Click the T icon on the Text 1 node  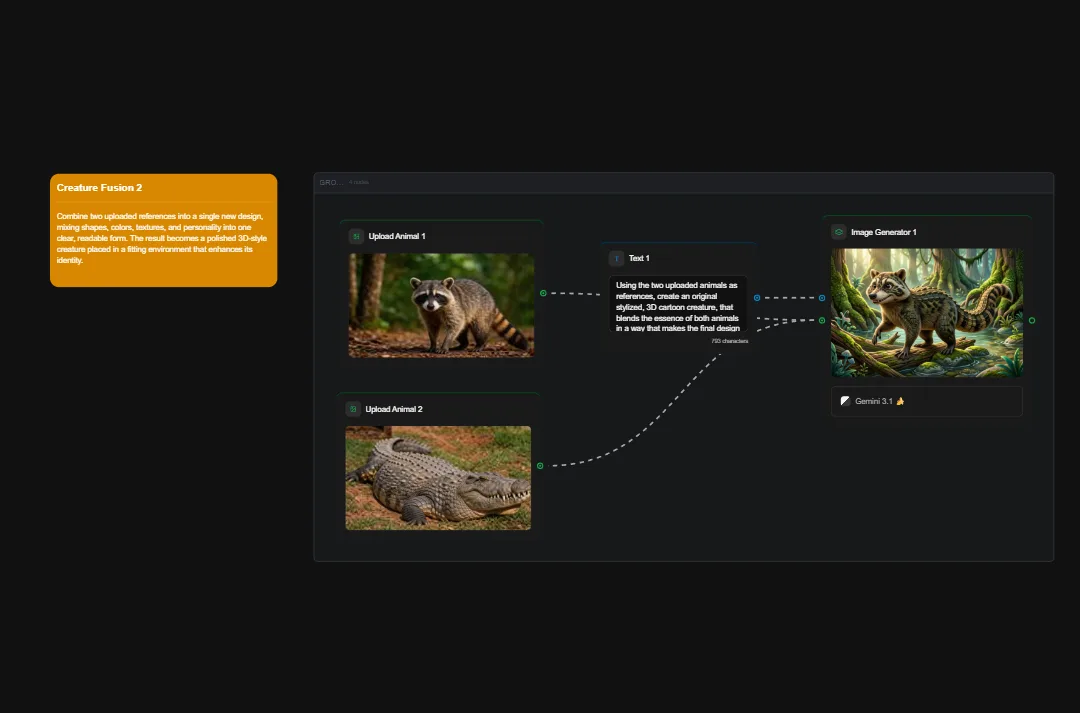pyautogui.click(x=616, y=258)
